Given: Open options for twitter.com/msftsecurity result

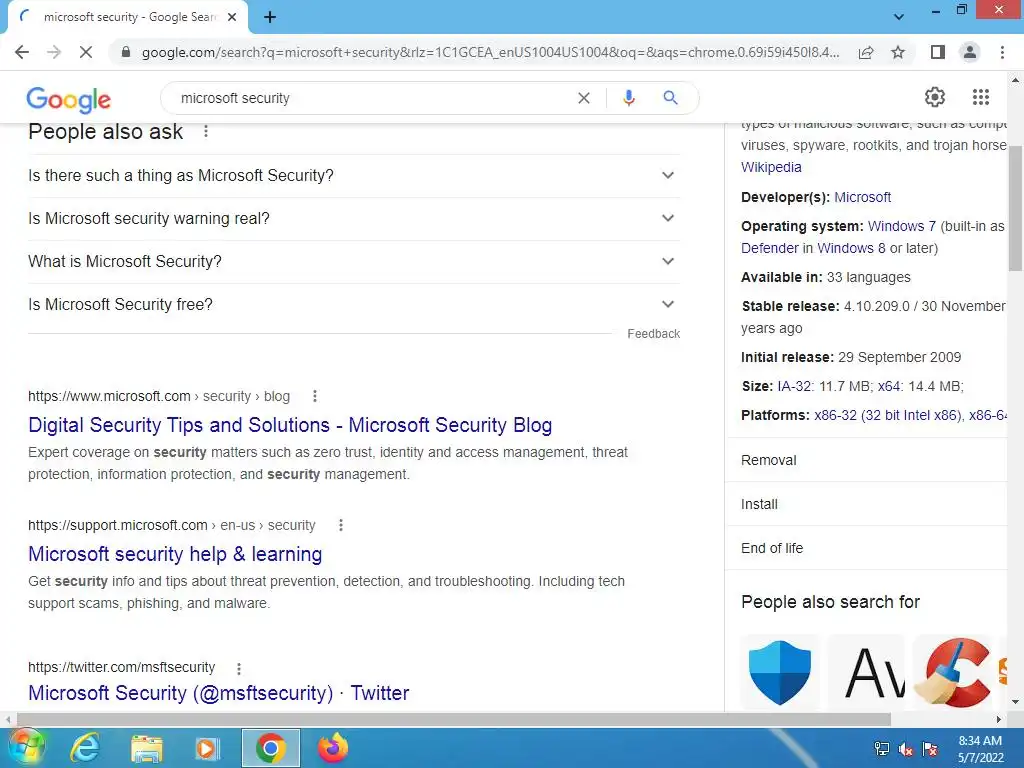Looking at the screenshot, I should [x=239, y=668].
